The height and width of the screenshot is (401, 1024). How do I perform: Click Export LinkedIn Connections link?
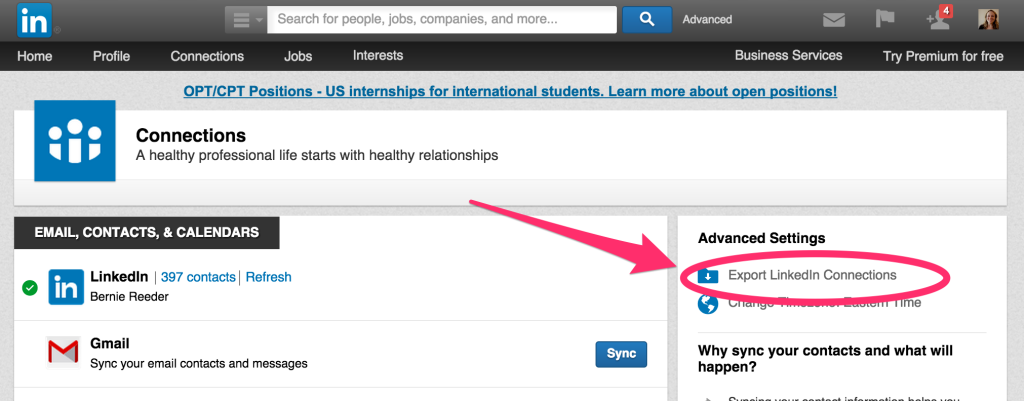click(x=812, y=275)
